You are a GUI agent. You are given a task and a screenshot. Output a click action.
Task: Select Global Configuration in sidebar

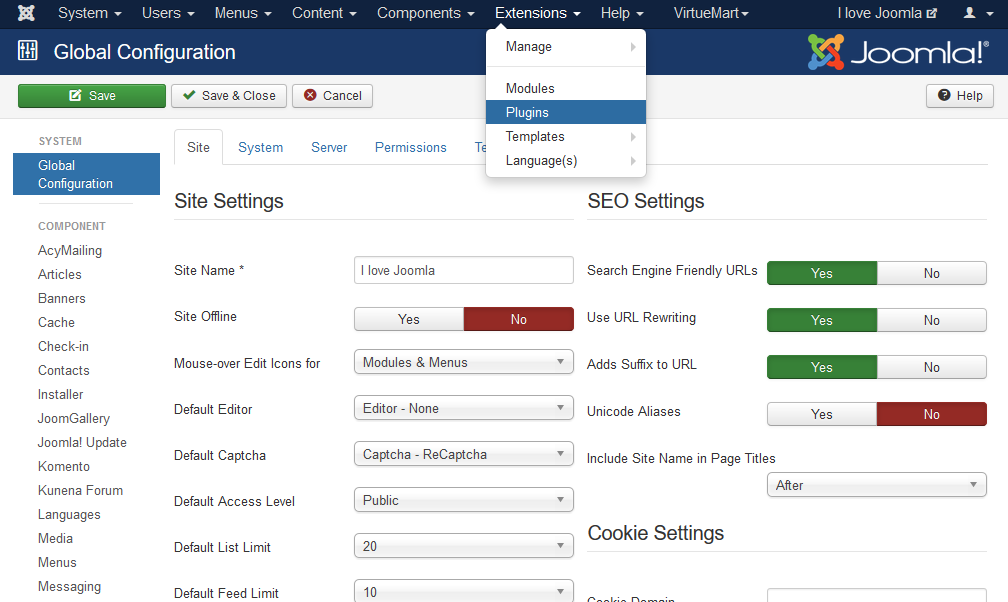pyautogui.click(x=86, y=174)
